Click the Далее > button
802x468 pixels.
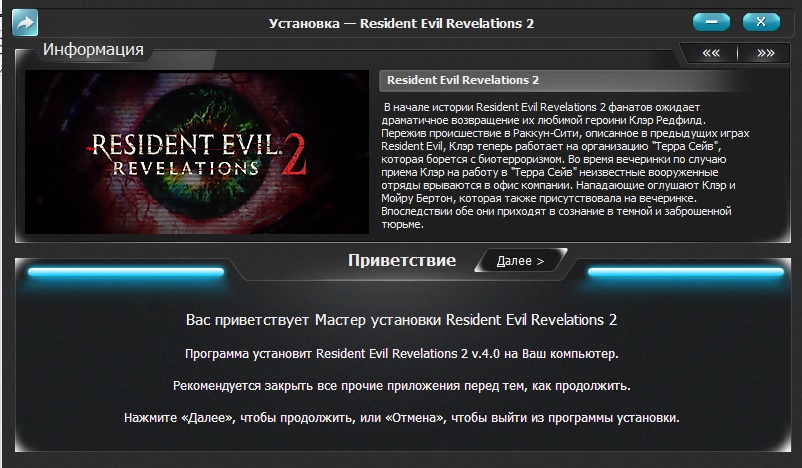[x=521, y=261]
